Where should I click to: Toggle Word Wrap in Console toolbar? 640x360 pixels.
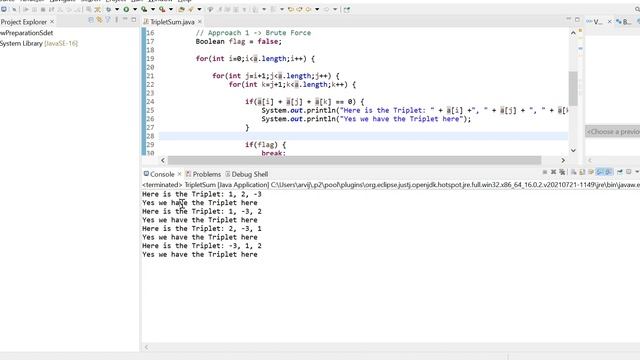coord(591,172)
